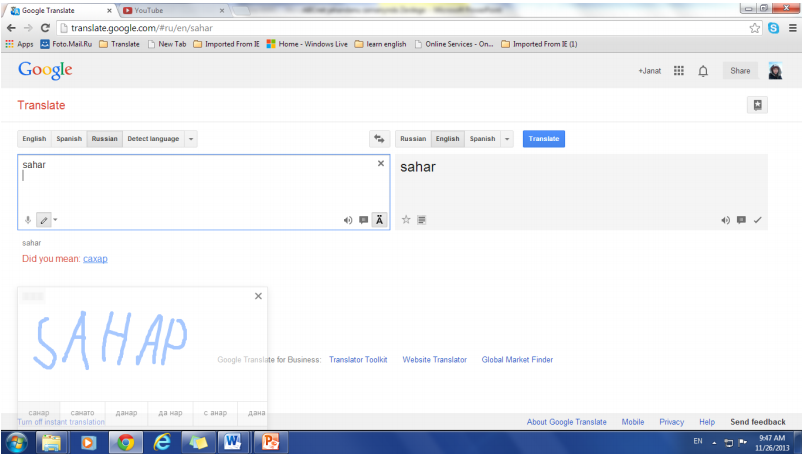Image resolution: width=811 pixels, height=458 pixels.
Task: Select Detect language option
Action: [x=153, y=139]
